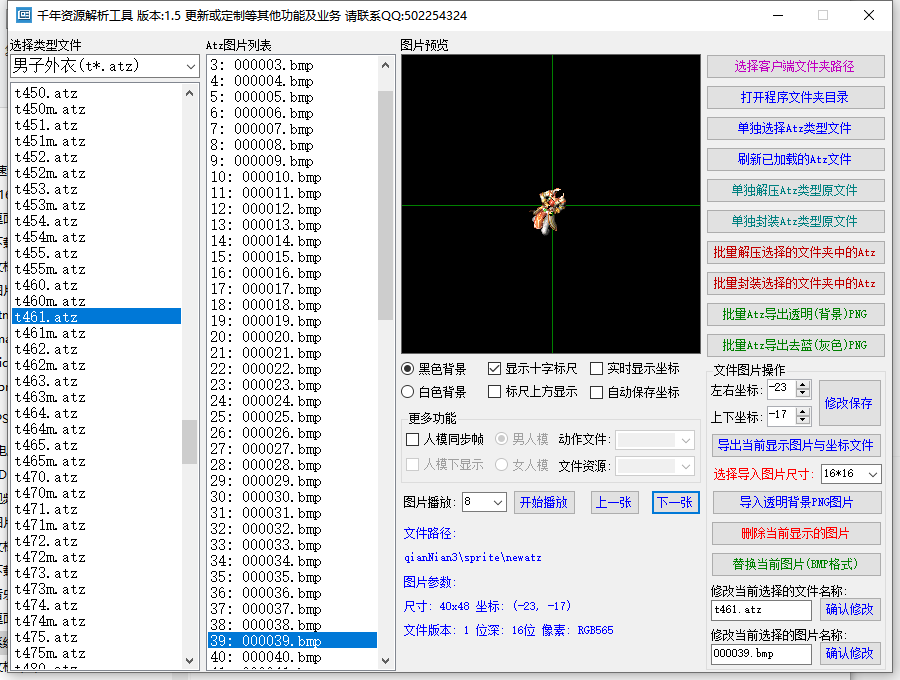
Task: Click 选择客户端文件夹路径 button
Action: pyautogui.click(x=795, y=66)
